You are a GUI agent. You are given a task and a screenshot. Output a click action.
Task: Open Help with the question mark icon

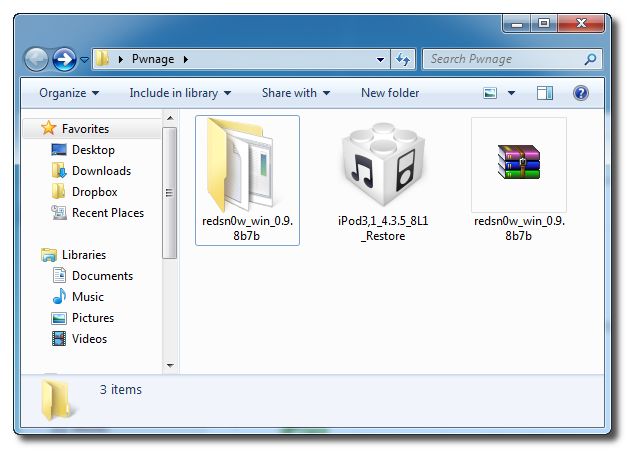pos(581,93)
